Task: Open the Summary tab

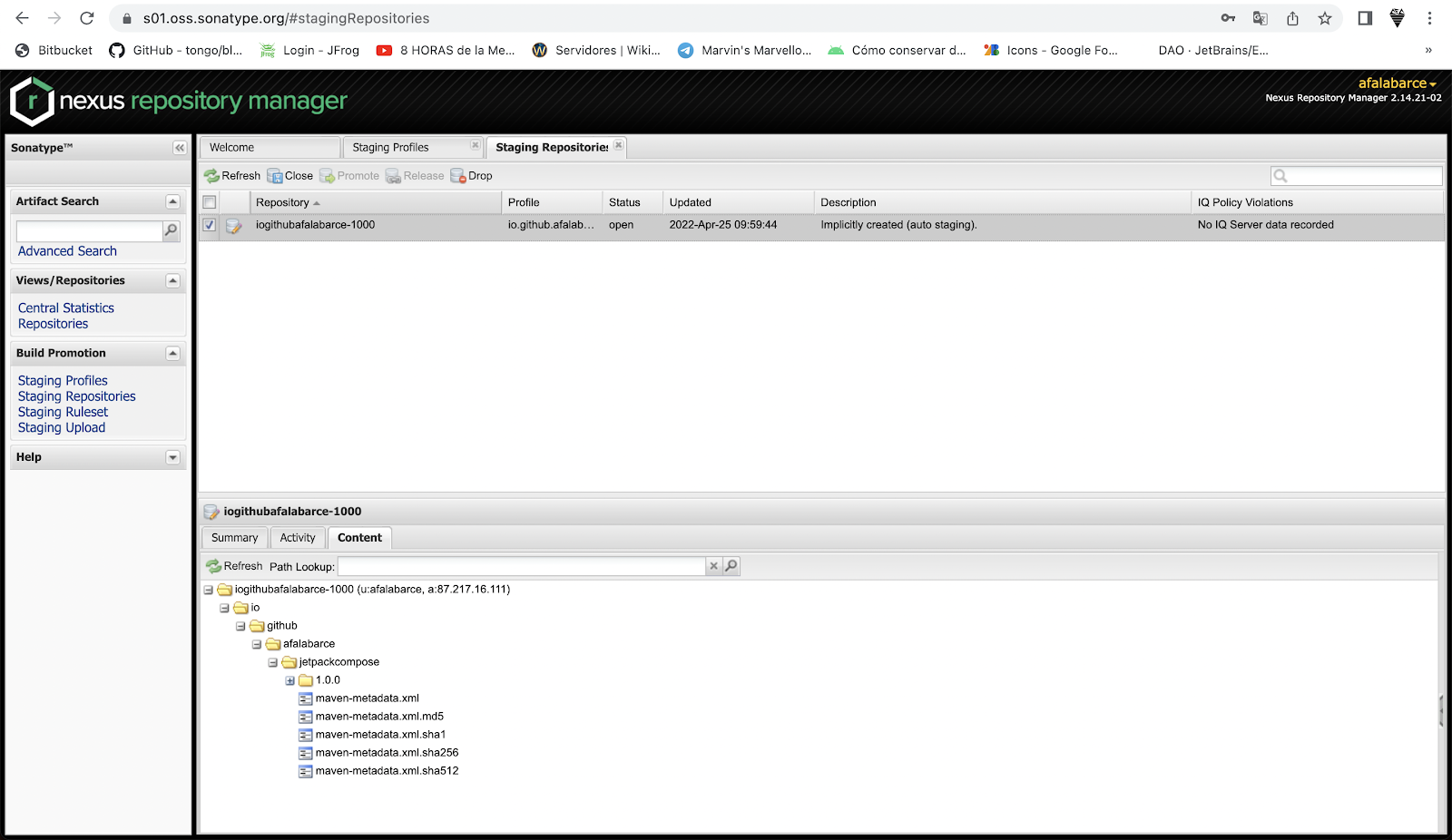Action: coord(234,538)
